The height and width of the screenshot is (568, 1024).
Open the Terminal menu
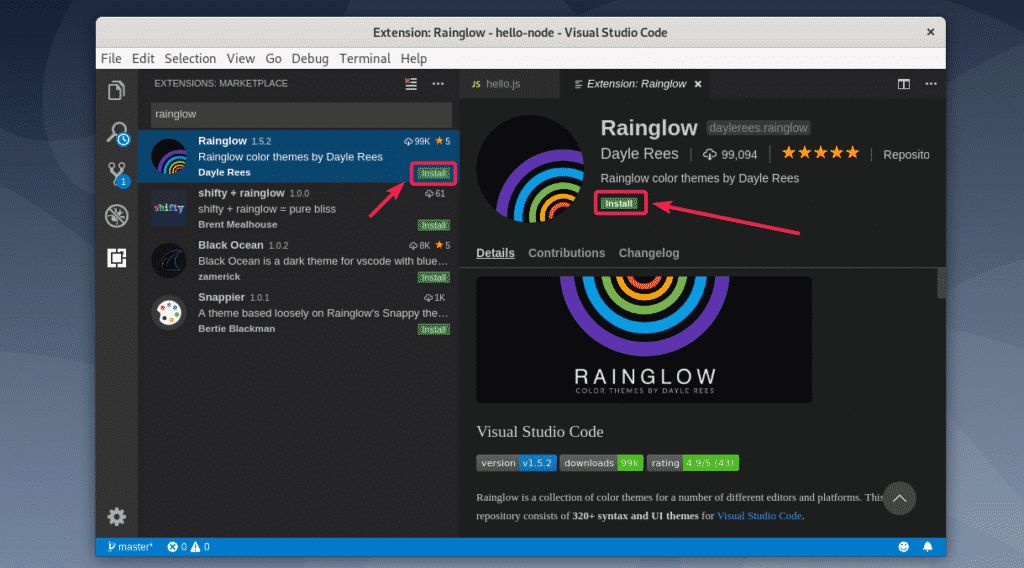tap(364, 58)
